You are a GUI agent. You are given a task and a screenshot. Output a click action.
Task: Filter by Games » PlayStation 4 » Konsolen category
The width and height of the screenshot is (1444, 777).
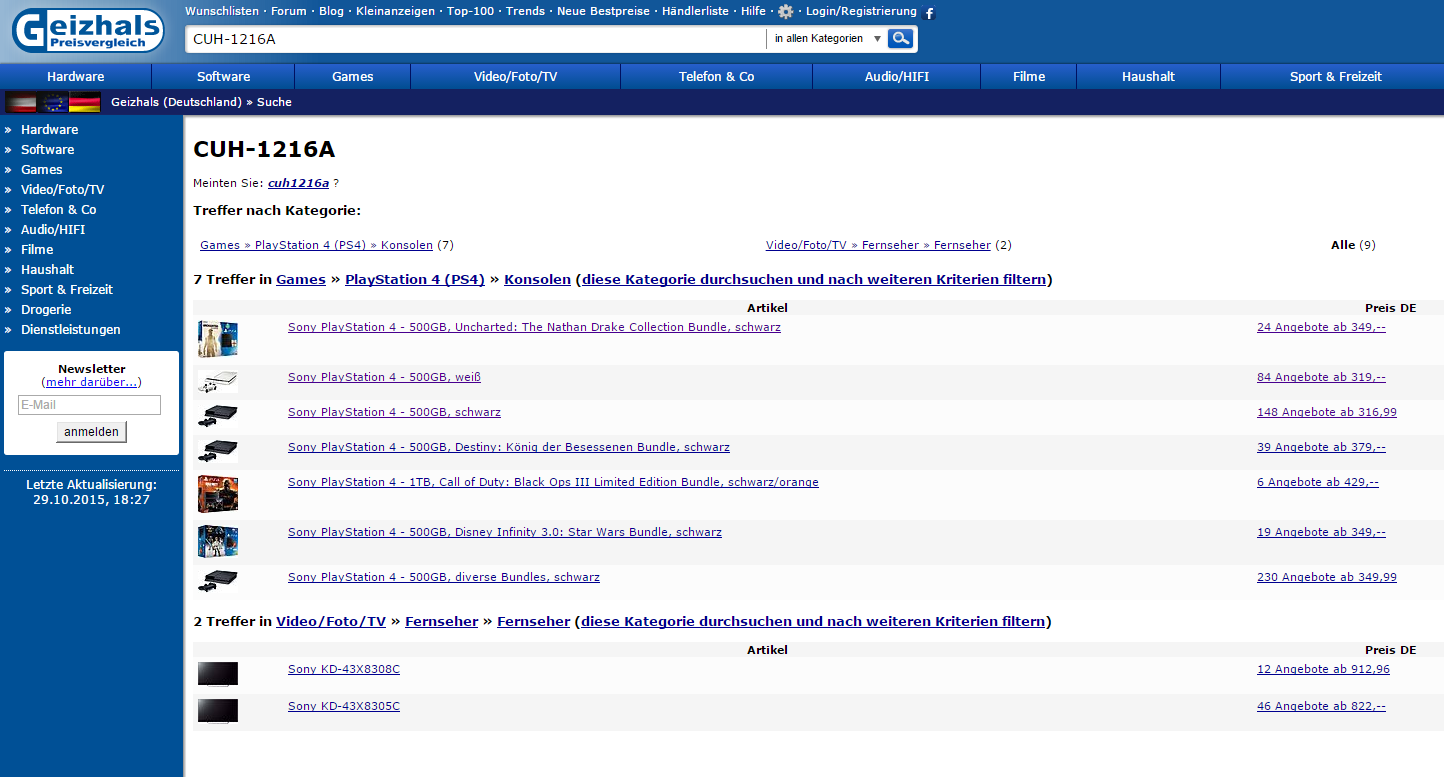(316, 245)
